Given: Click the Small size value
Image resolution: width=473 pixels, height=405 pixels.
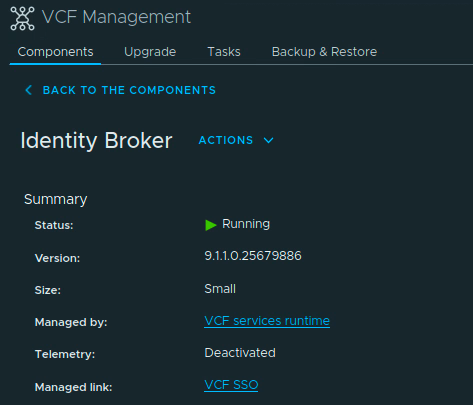Looking at the screenshot, I should 220,289.
